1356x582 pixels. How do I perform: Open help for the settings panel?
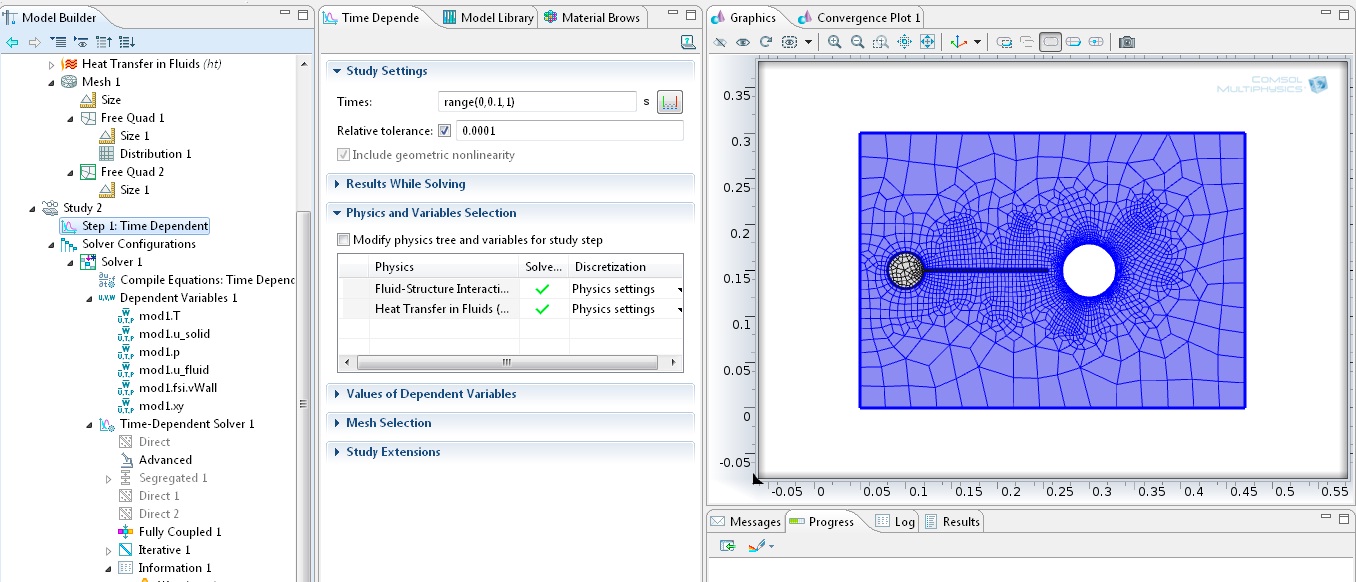coord(688,42)
